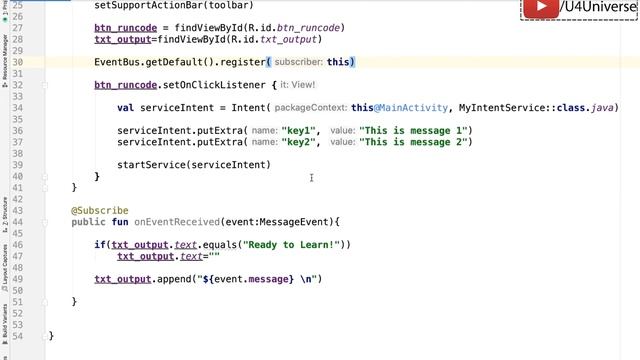Click the 'public' keyword on line 44
640x360 pixels.
(x=88, y=222)
